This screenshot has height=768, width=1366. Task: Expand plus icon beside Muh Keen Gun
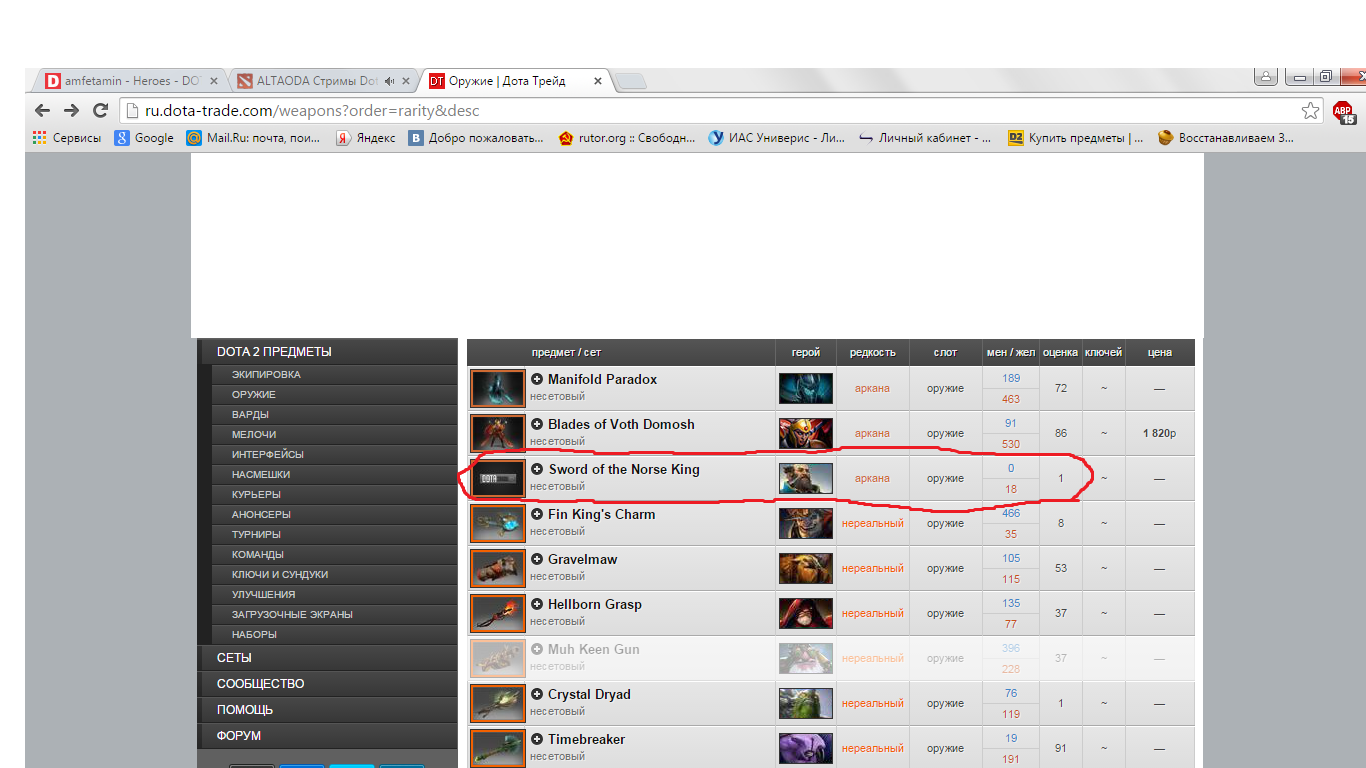[x=537, y=649]
